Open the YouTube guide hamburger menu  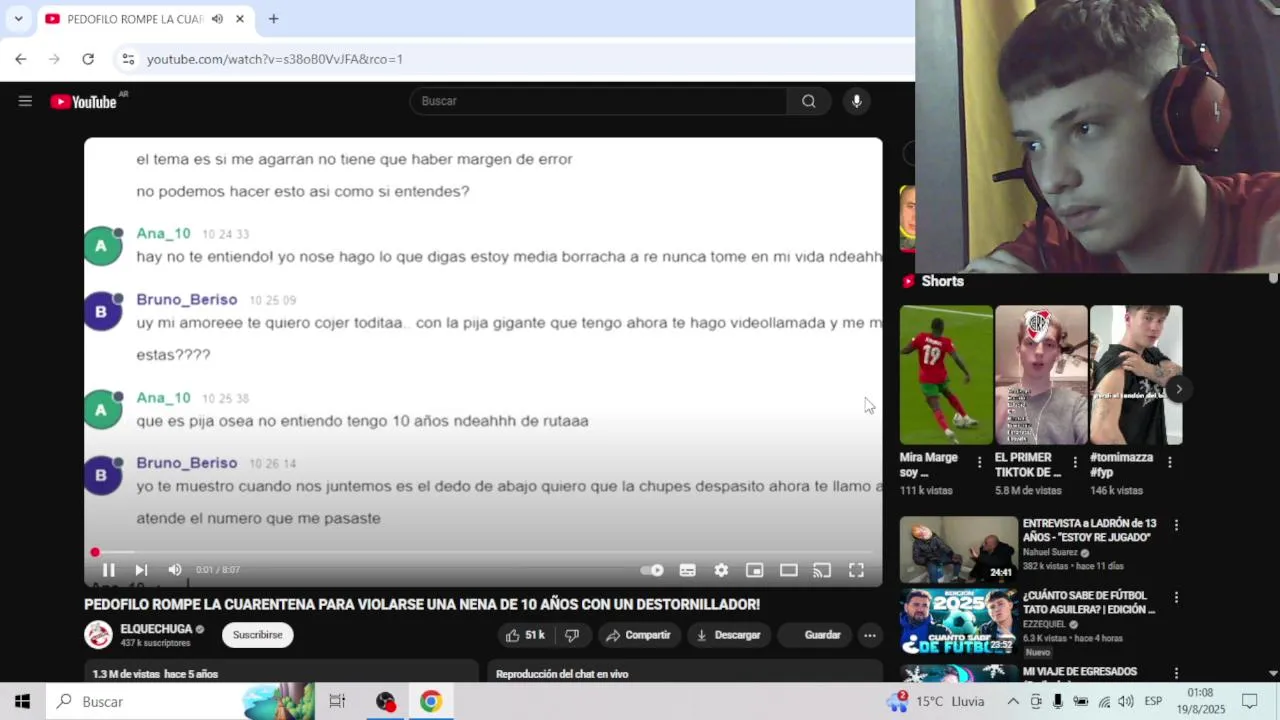click(x=25, y=101)
